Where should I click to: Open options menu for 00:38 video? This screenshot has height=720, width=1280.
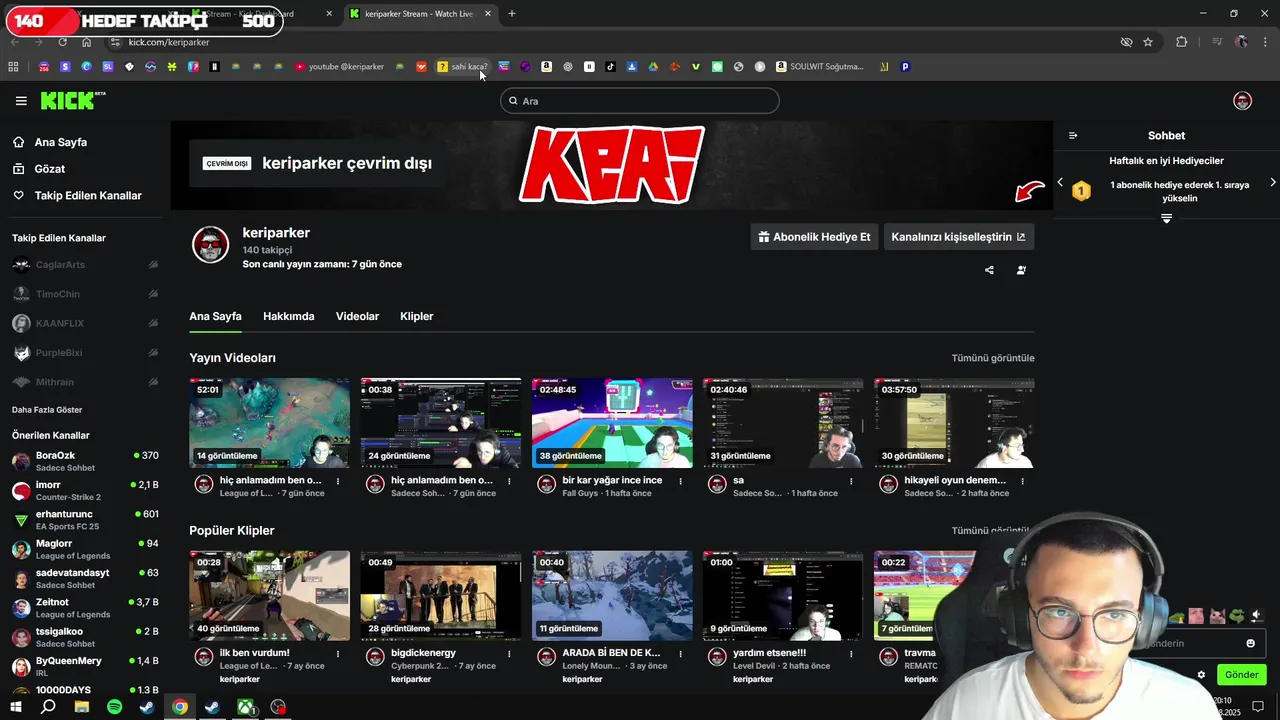[x=509, y=481]
